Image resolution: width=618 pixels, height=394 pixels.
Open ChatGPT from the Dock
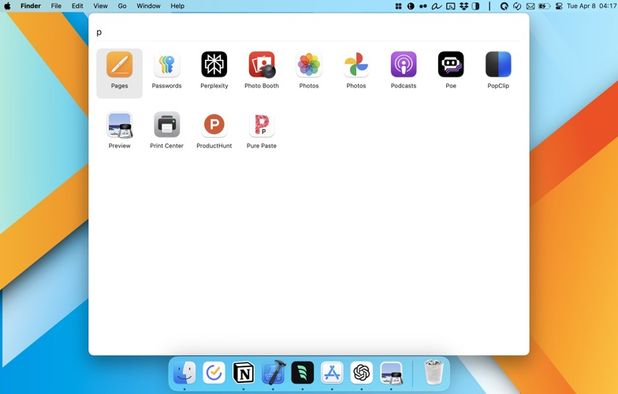coord(361,373)
